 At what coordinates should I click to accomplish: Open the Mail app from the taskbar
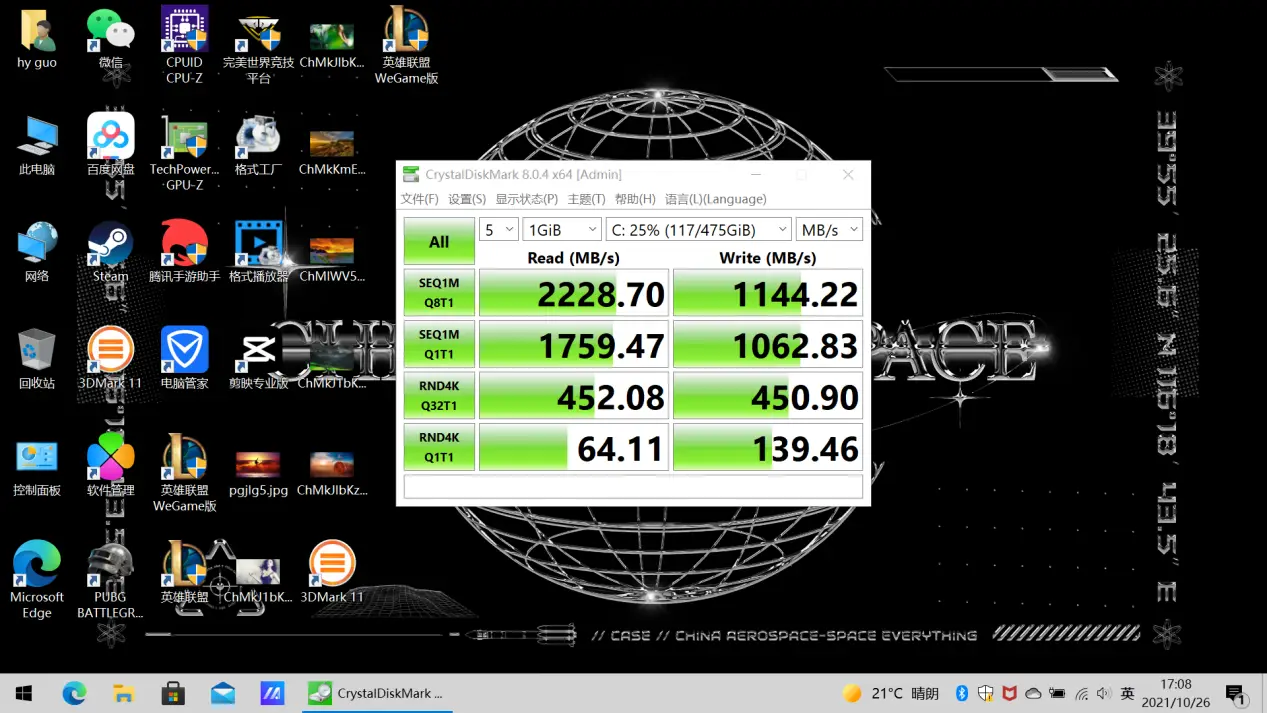223,693
